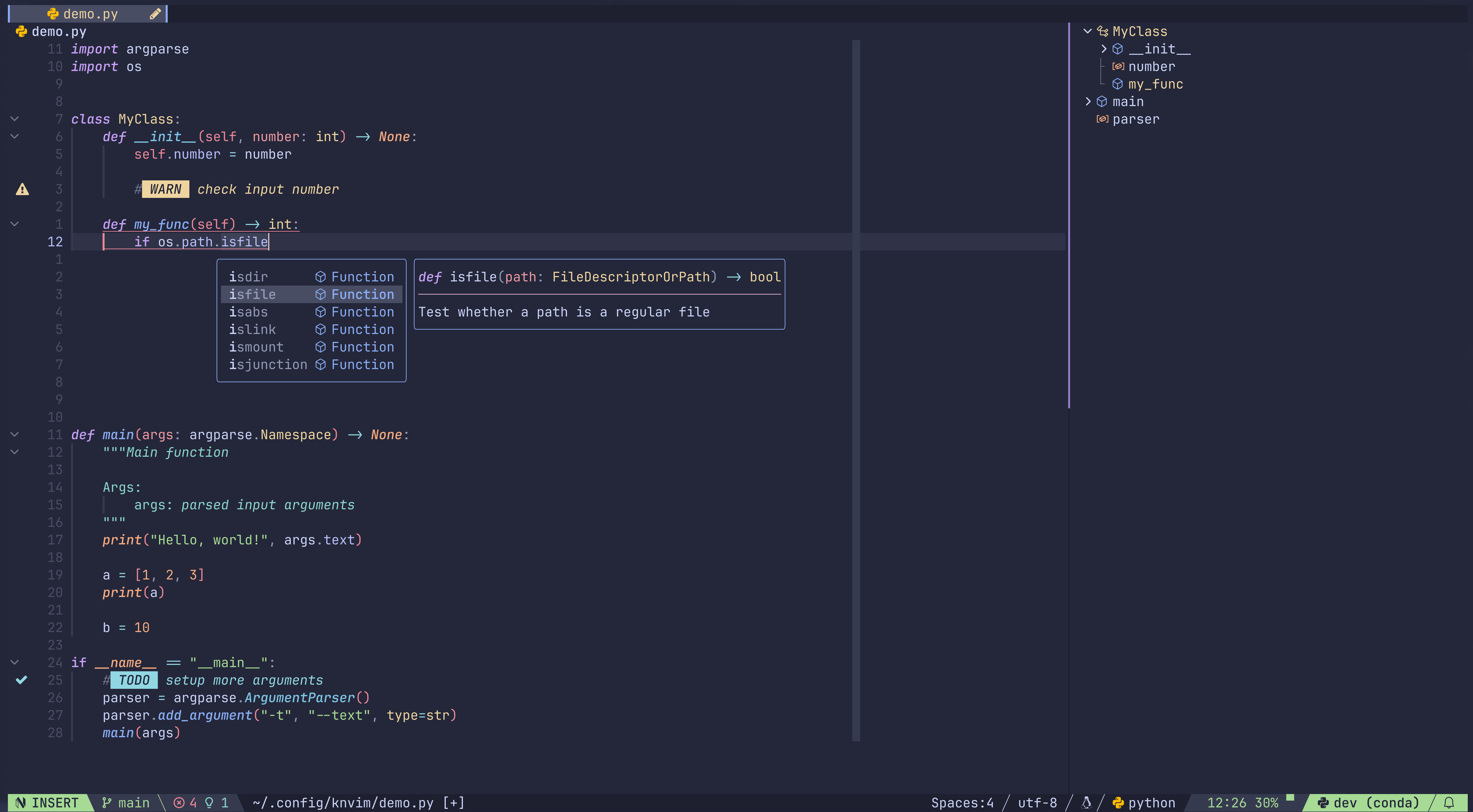
Task: Click the ~/.config/knvim/demo.py path in statusline
Action: click(343, 803)
